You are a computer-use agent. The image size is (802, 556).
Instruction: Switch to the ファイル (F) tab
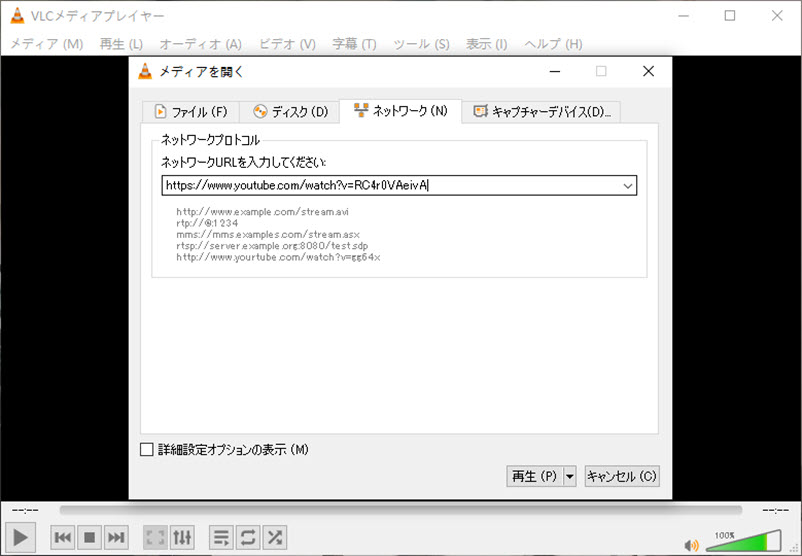[191, 112]
